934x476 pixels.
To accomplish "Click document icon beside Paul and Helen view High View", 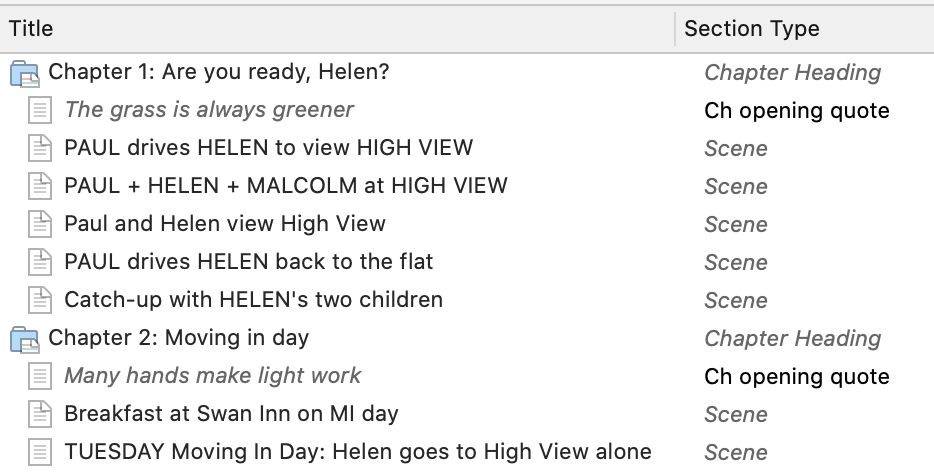I will 40,225.
